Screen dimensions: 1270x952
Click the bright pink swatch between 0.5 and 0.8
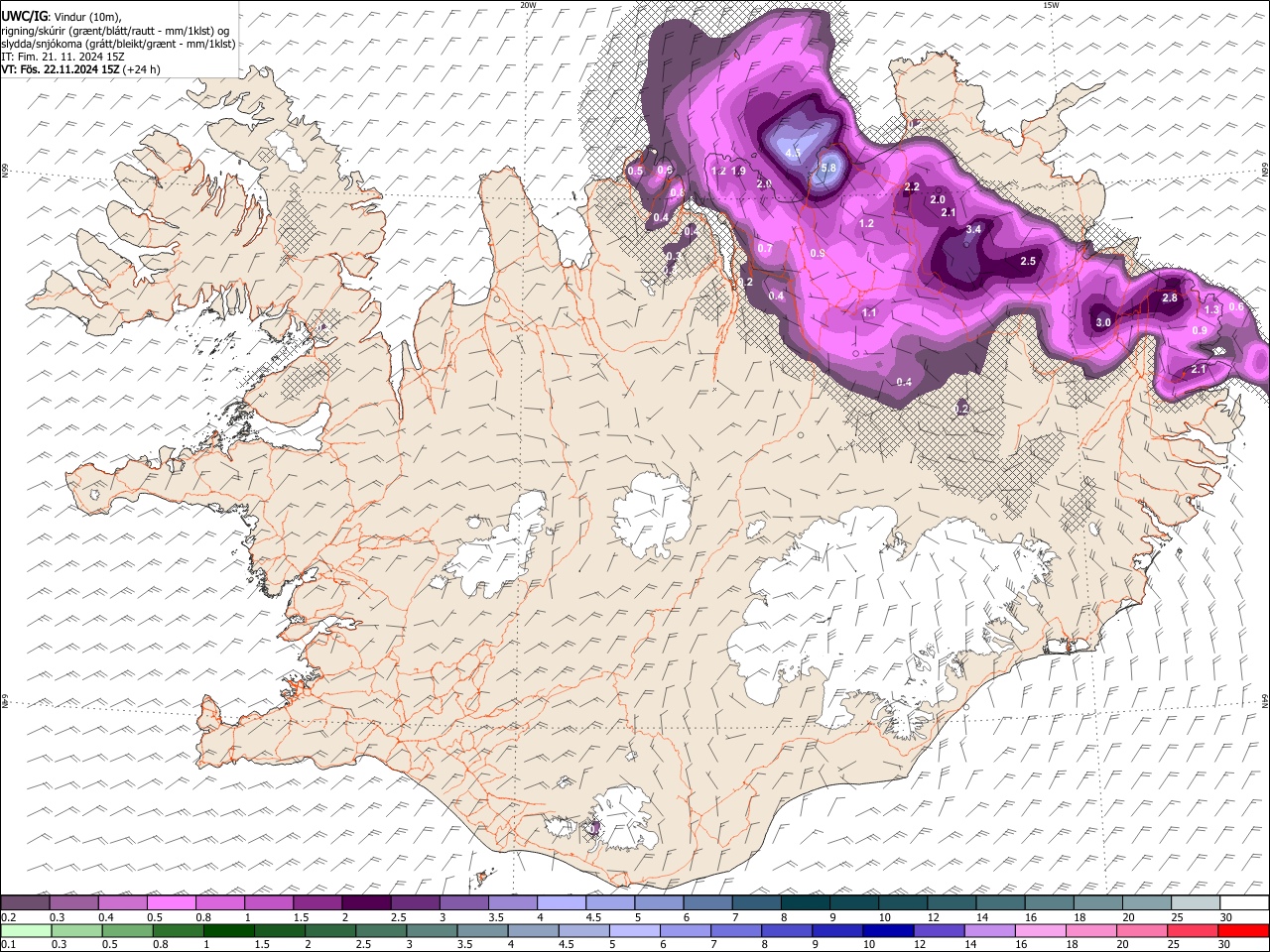pos(171,903)
